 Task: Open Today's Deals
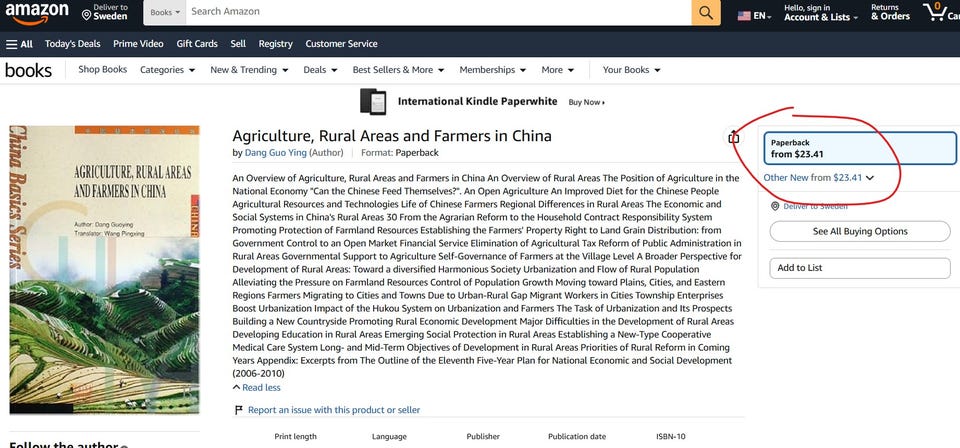point(72,44)
